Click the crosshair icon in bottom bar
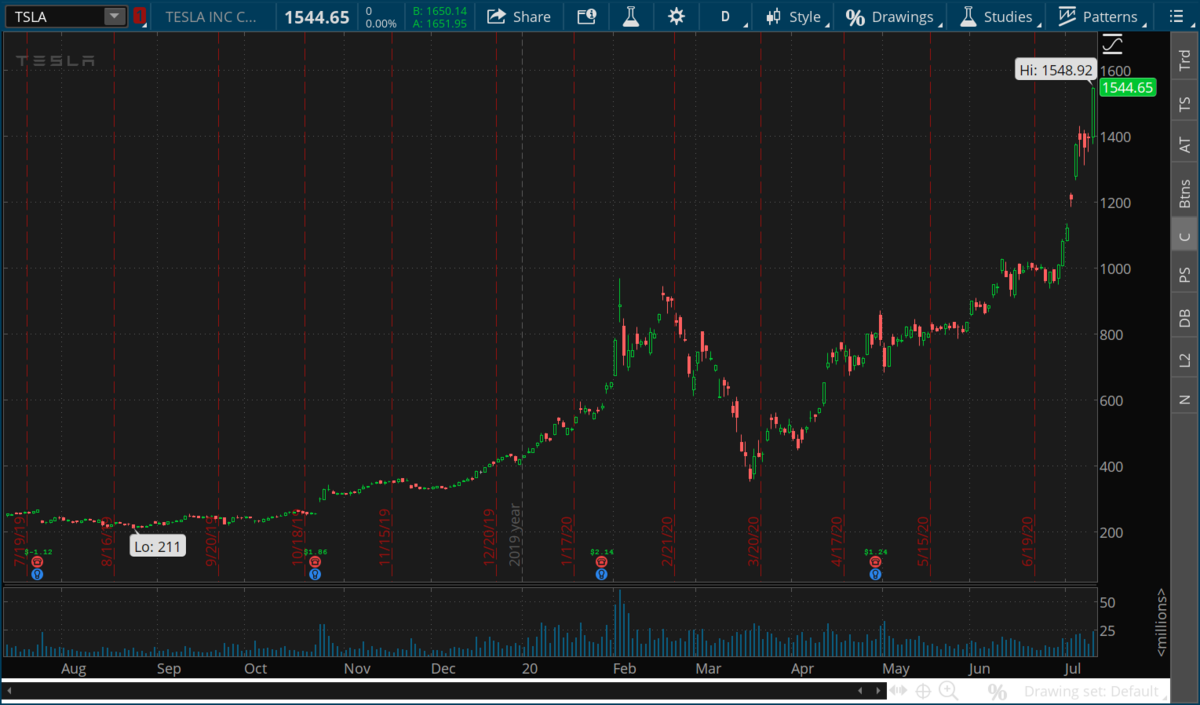The image size is (1200, 705). click(923, 691)
